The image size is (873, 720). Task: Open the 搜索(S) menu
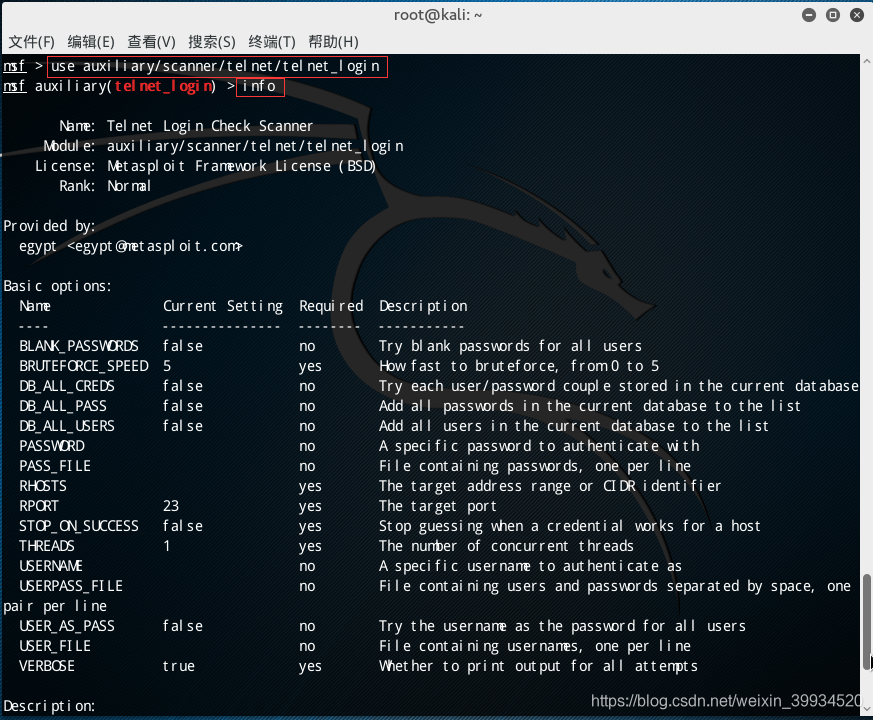212,42
